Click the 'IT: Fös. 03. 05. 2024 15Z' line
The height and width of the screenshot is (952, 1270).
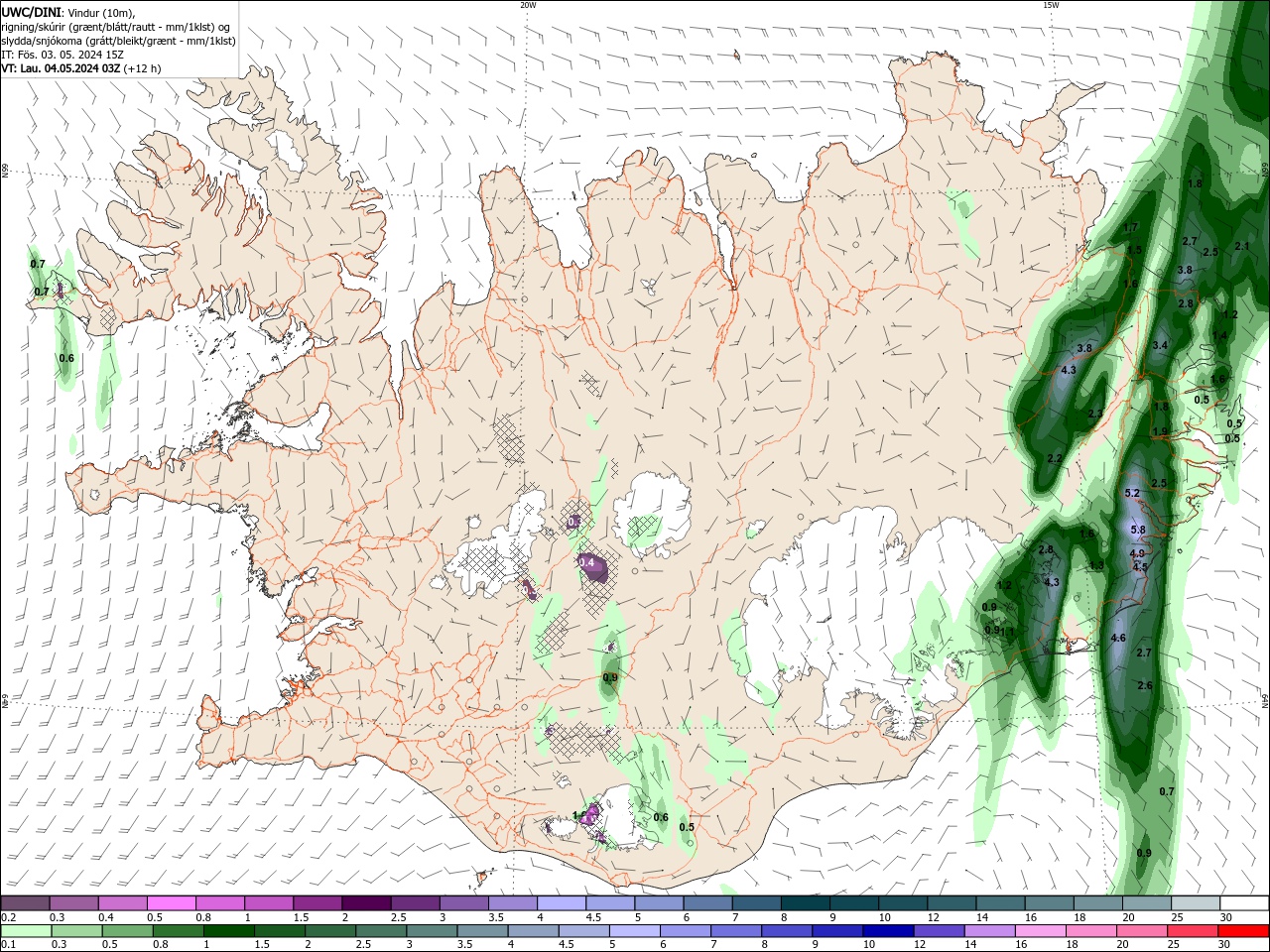pyautogui.click(x=61, y=55)
